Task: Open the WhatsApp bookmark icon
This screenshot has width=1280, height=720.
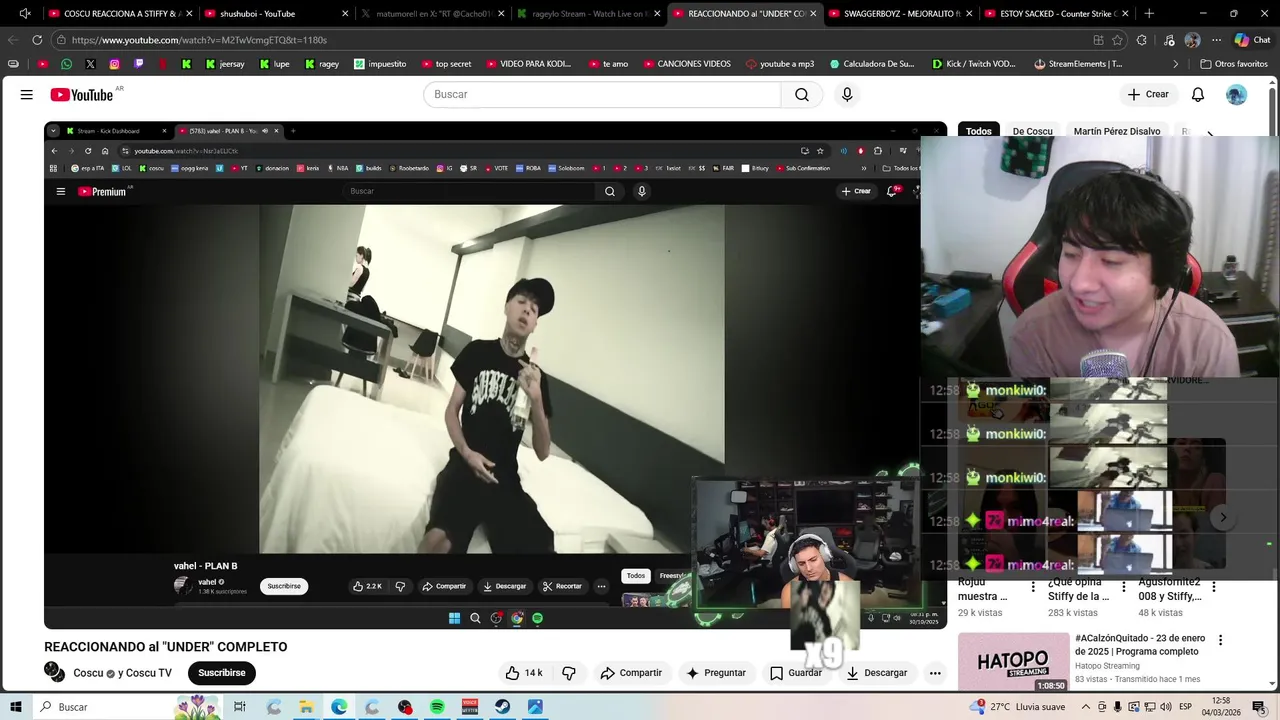Action: coord(66,64)
